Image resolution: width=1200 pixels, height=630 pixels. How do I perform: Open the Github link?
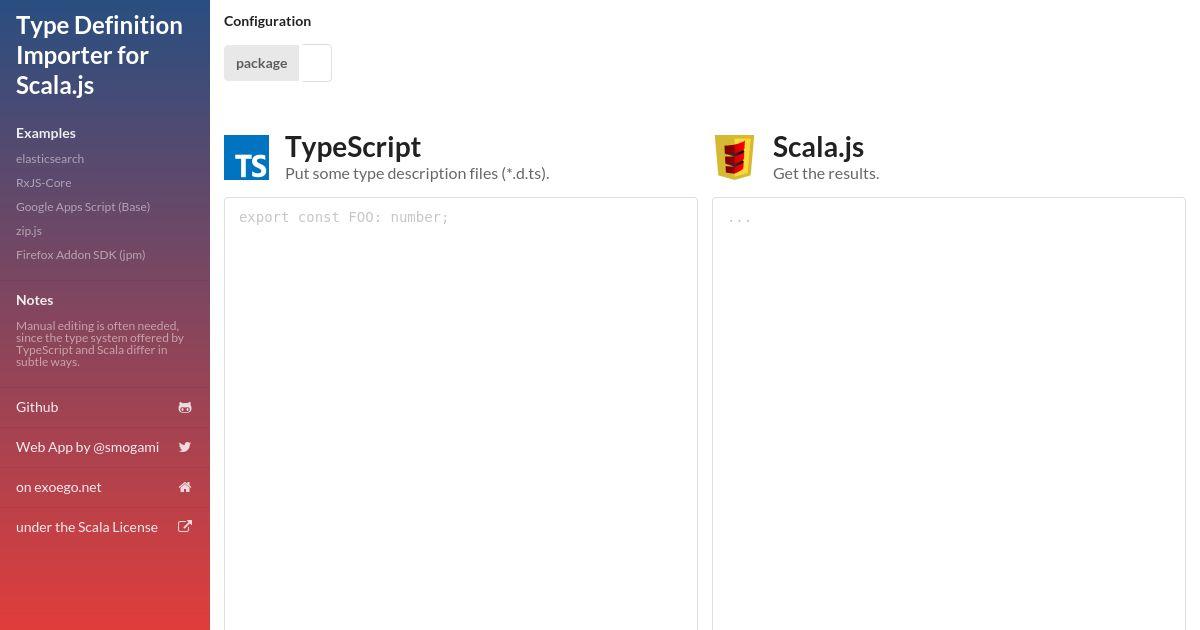(105, 407)
